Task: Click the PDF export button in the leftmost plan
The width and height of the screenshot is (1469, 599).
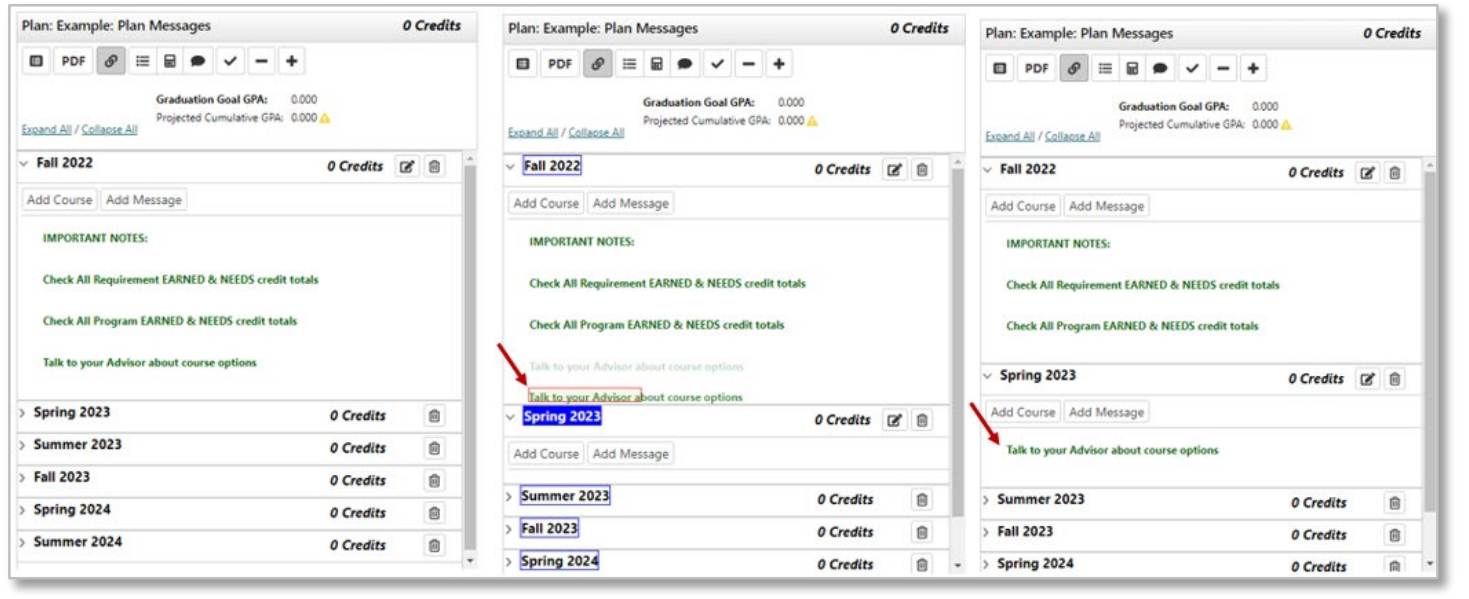Action: coord(73,61)
